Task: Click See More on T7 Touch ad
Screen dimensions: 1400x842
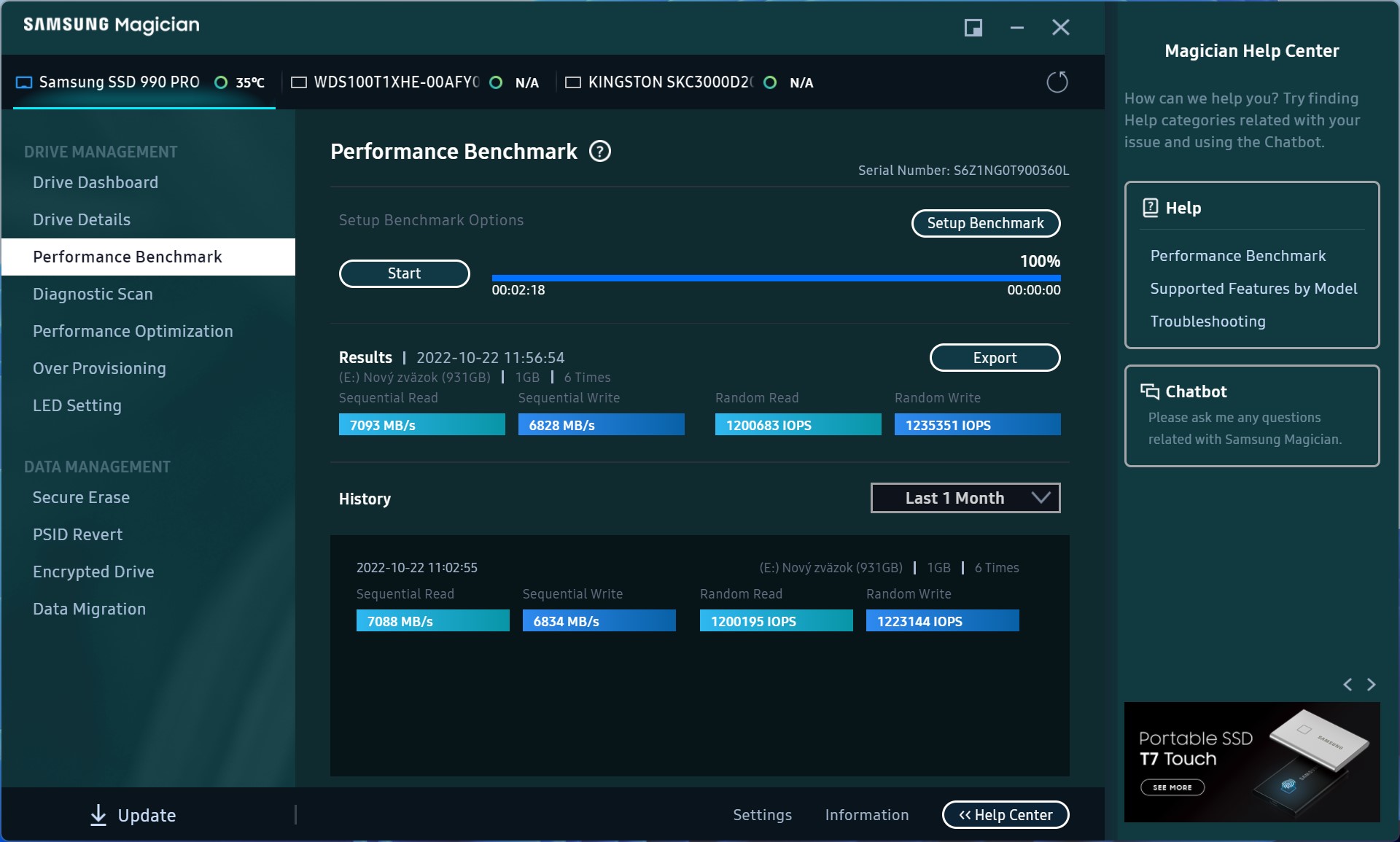Action: coord(1172,787)
